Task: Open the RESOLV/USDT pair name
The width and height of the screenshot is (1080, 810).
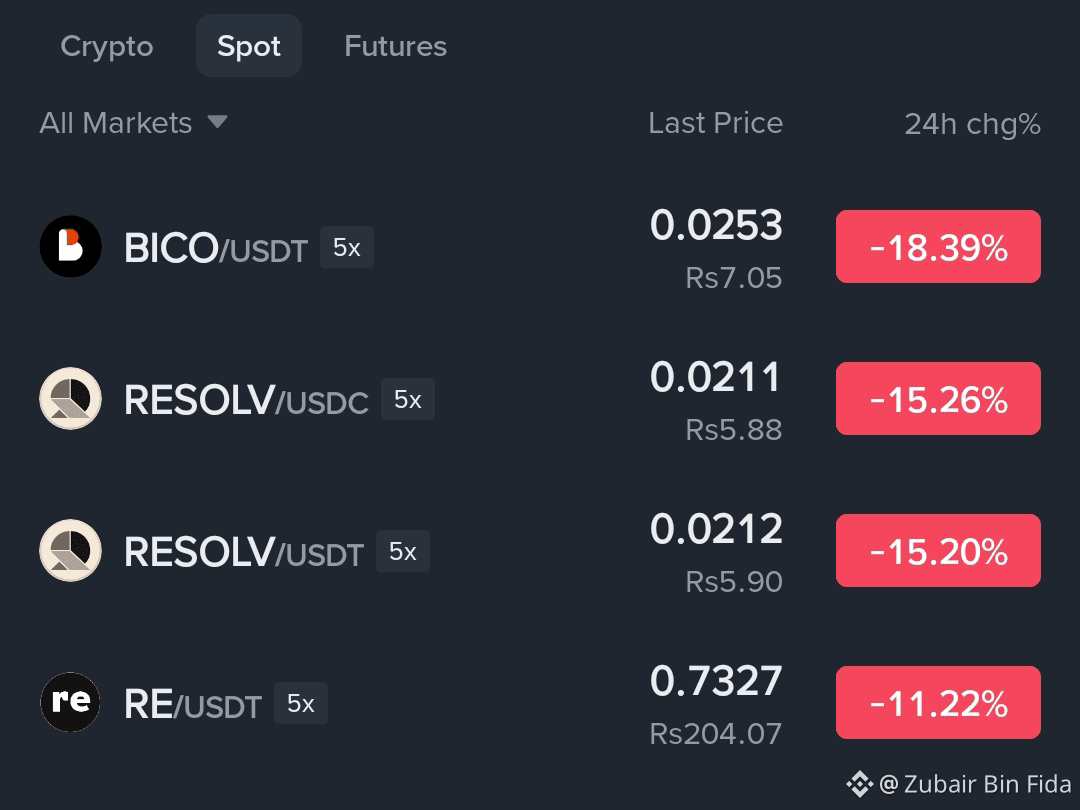Action: (244, 552)
